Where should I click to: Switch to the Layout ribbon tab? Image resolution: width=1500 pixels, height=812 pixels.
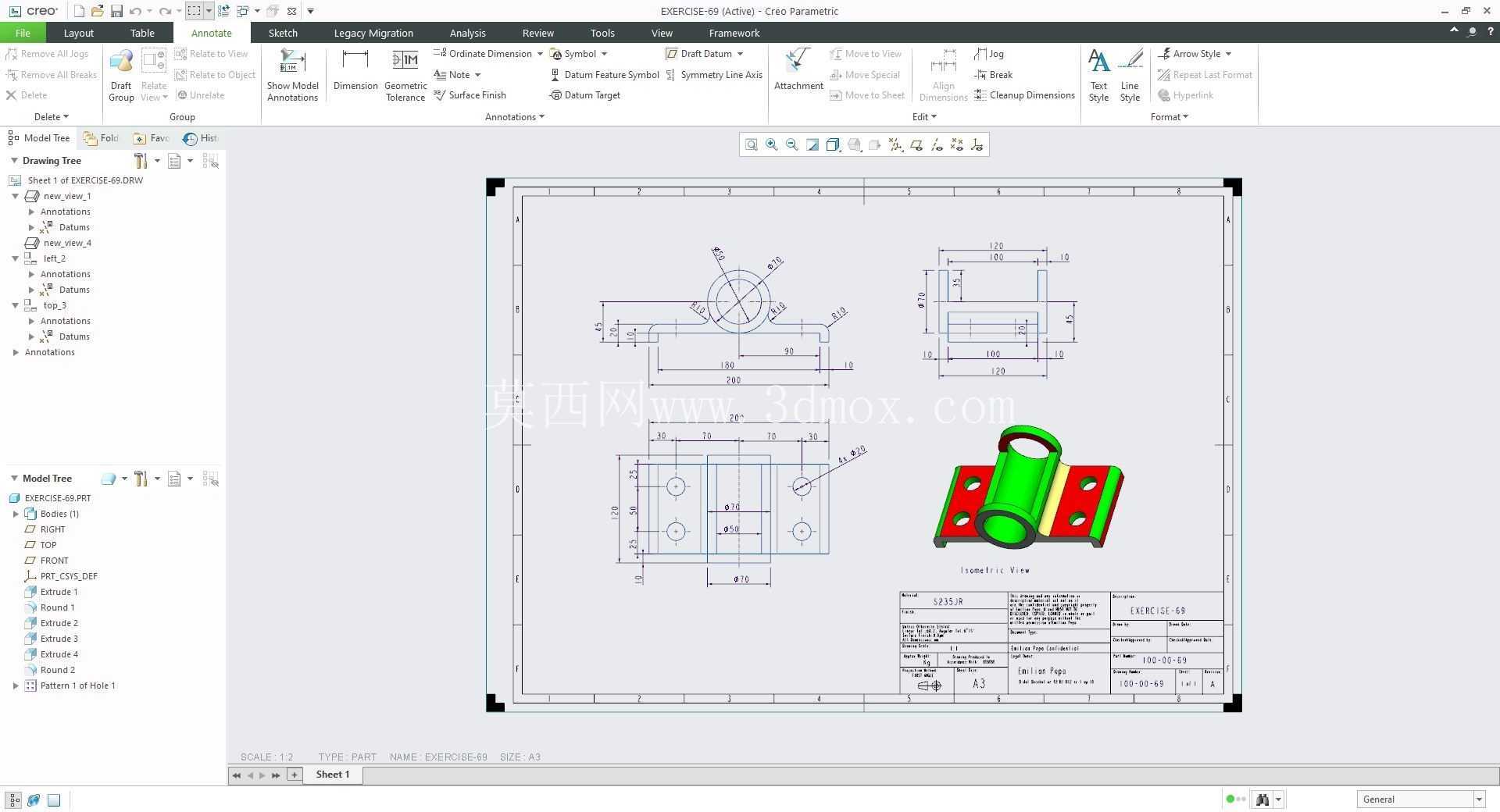[x=78, y=33]
